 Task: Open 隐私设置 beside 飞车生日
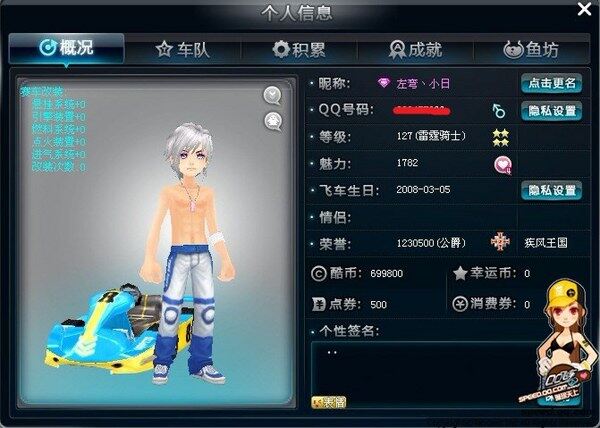pyautogui.click(x=551, y=190)
